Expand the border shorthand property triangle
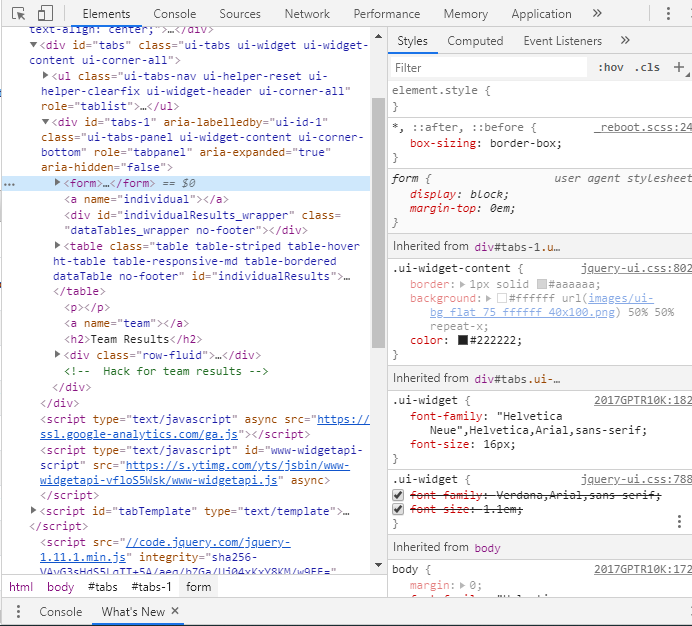Screen dimensions: 692x626 463,284
